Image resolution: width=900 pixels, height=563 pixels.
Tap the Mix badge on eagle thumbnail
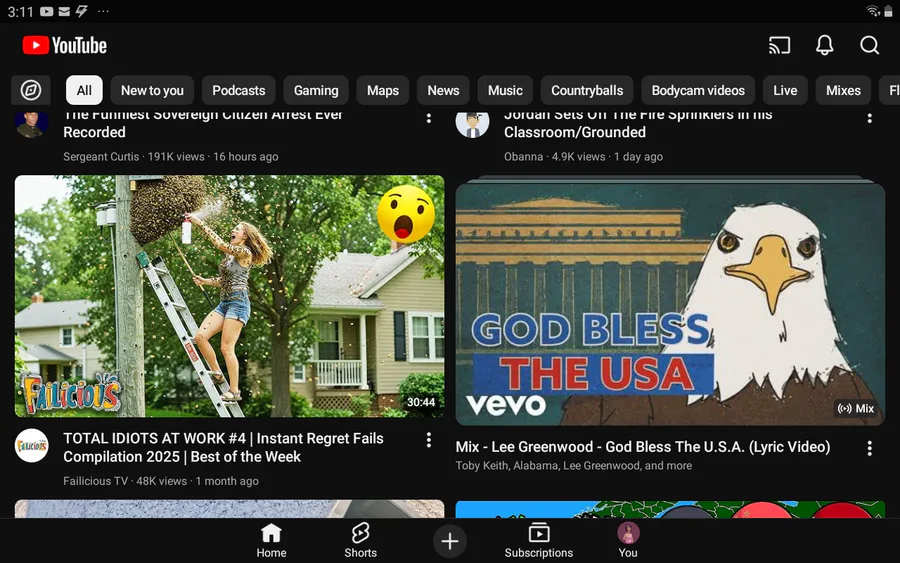856,409
